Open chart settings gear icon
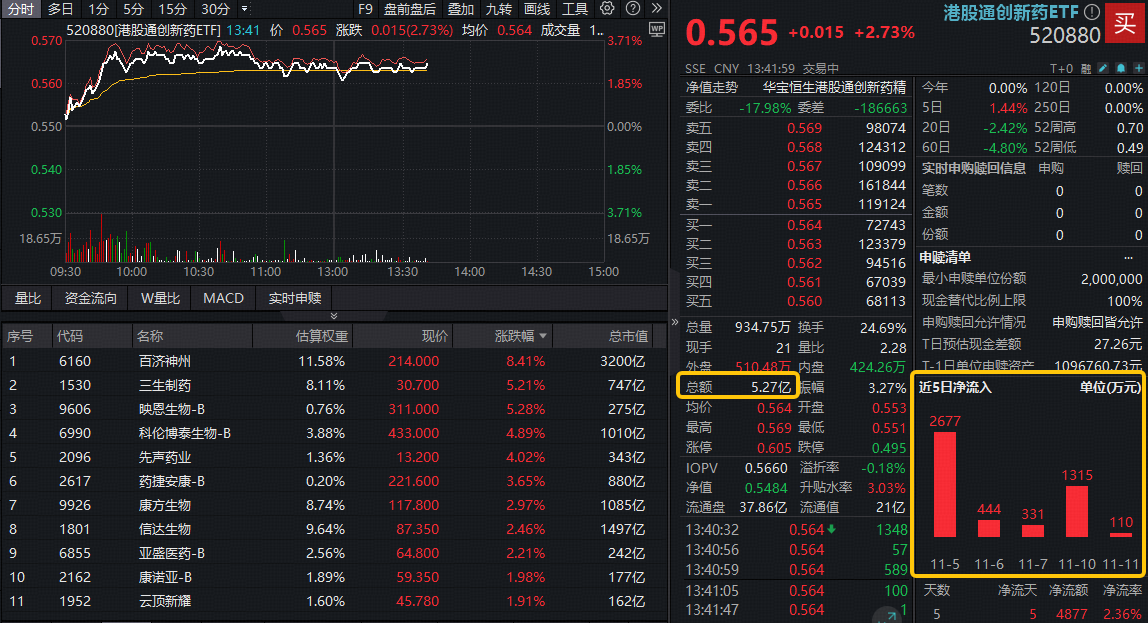This screenshot has width=1148, height=623. (607, 9)
